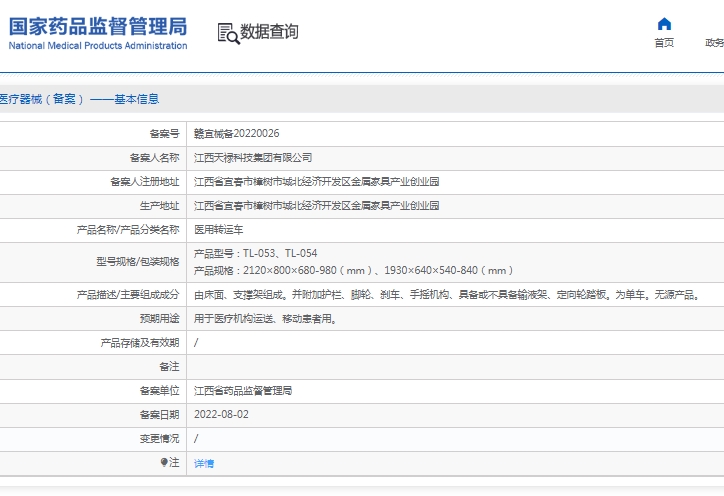Click product description starting 由床面、支撑架组成

448,295
